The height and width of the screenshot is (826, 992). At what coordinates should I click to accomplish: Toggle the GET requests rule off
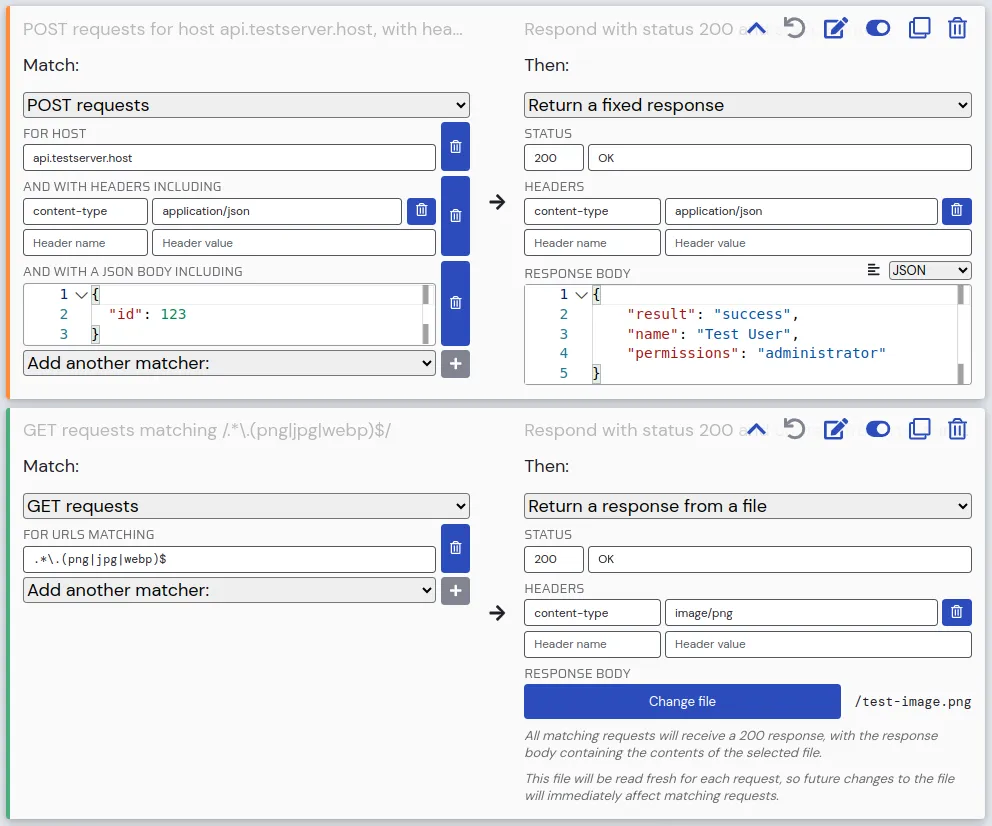pos(877,429)
